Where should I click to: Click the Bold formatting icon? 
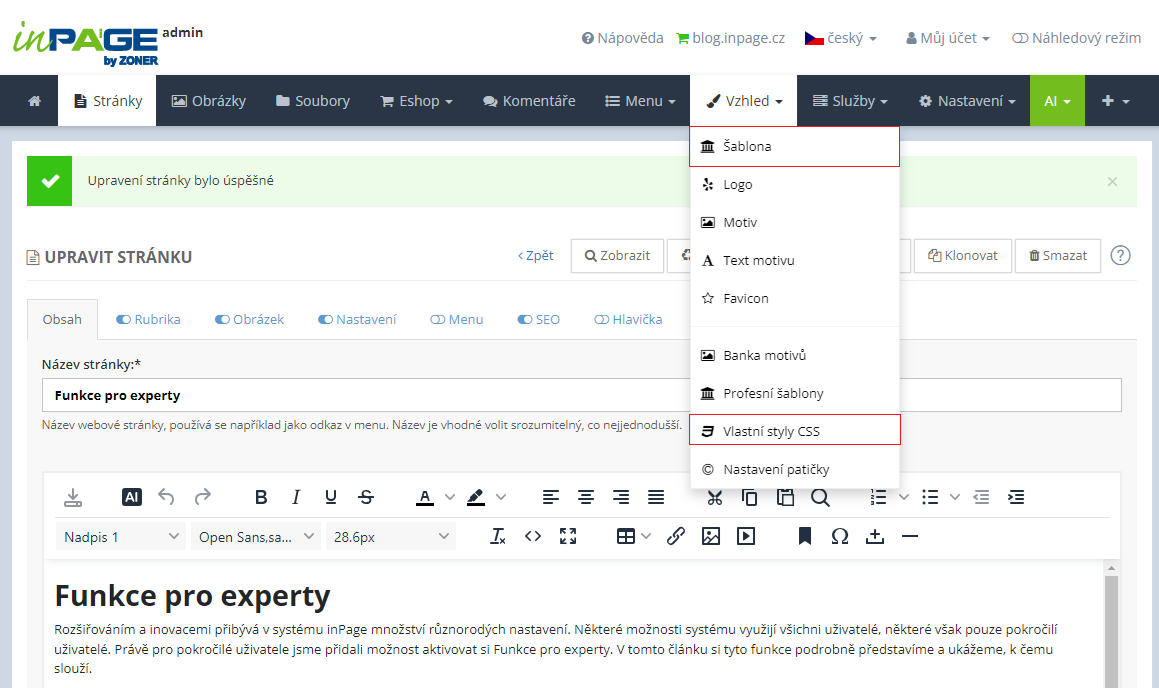(x=261, y=497)
